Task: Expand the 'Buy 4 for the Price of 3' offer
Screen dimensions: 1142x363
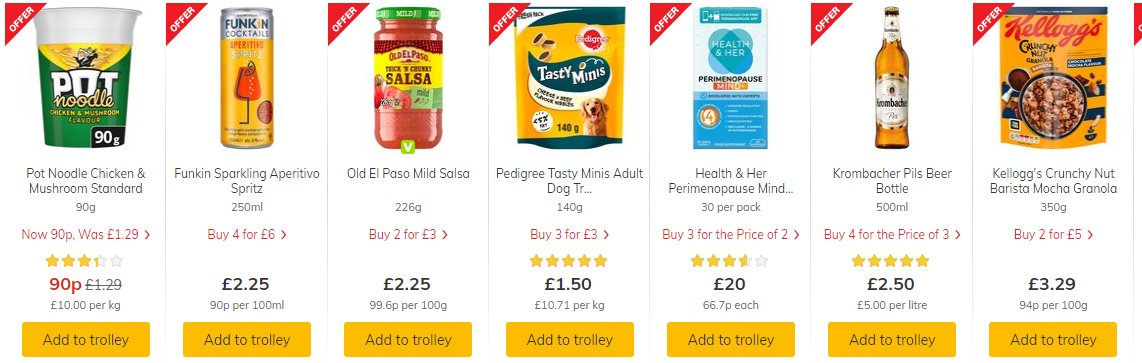Action: (x=892, y=235)
